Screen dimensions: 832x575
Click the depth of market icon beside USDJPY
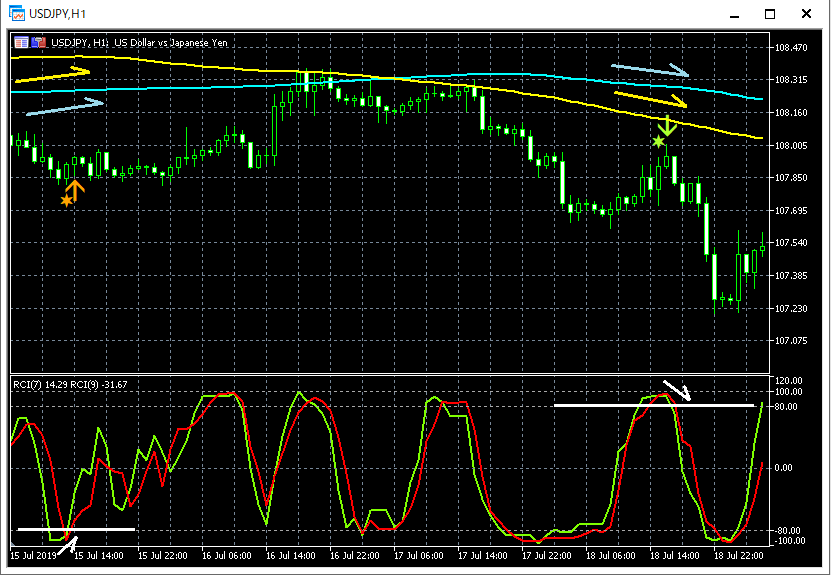click(39, 42)
